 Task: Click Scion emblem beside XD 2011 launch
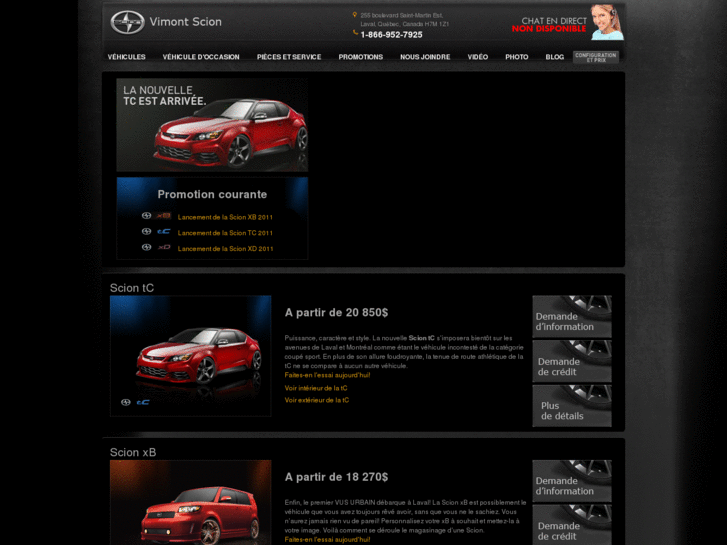pyautogui.click(x=147, y=247)
